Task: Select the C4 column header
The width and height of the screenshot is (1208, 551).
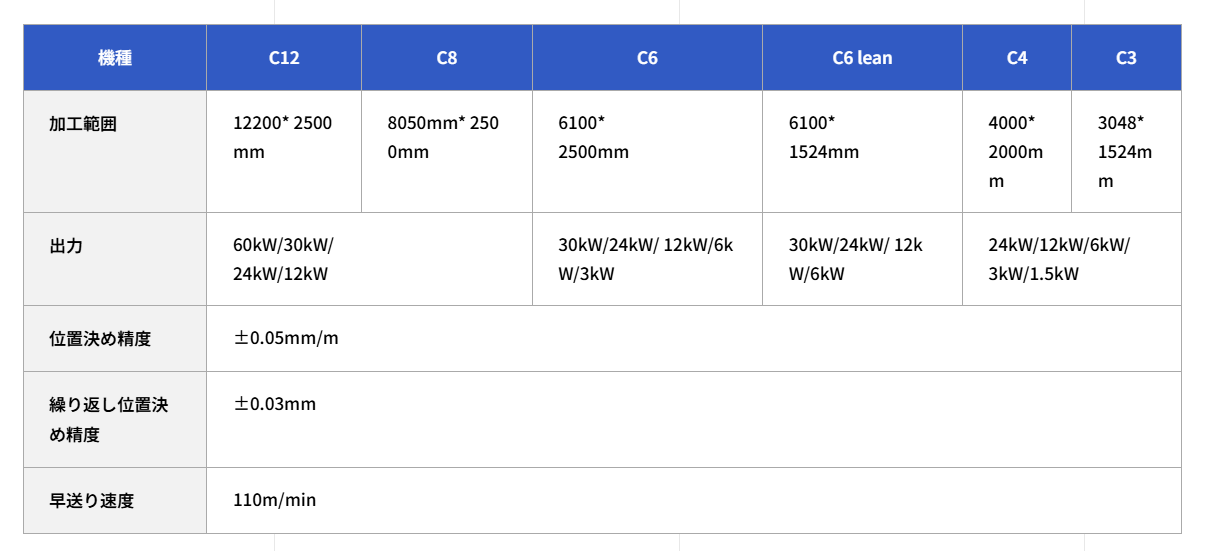Action: [x=1017, y=58]
